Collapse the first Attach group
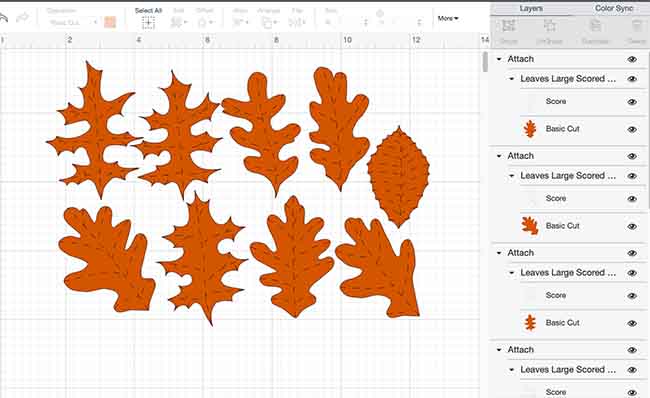The height and width of the screenshot is (398, 650). pos(499,59)
